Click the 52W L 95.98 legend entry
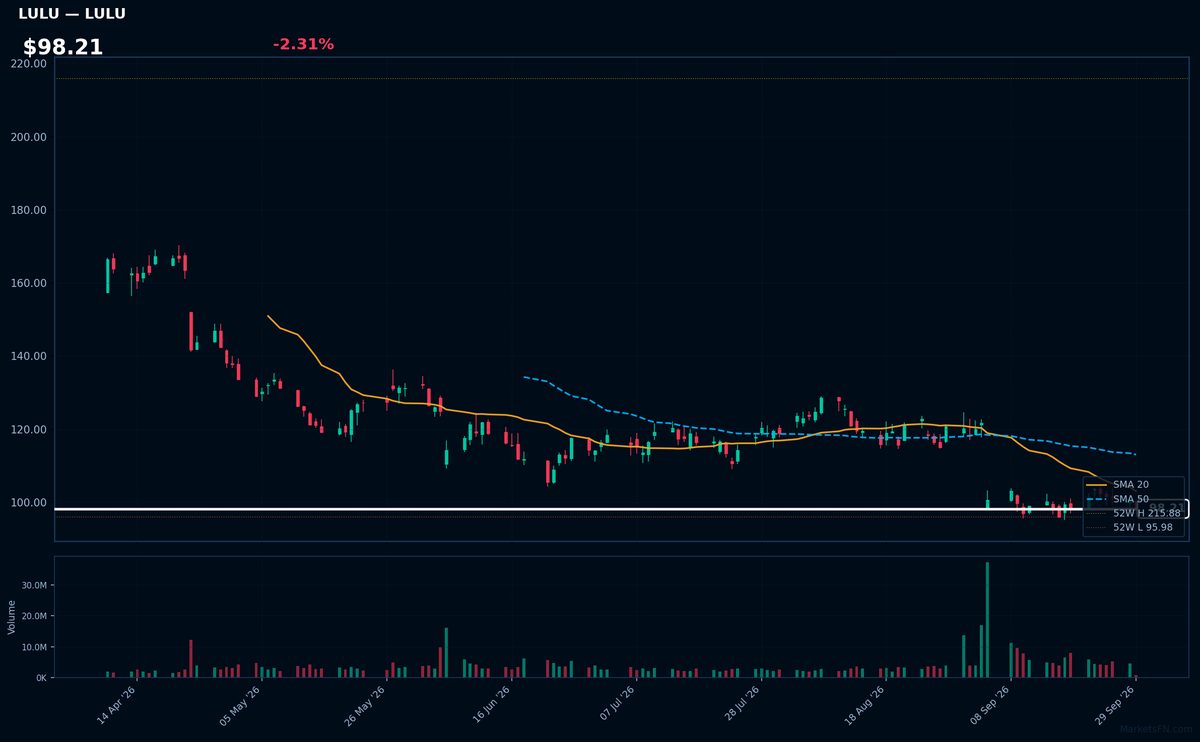This screenshot has width=1200, height=742. [1131, 527]
